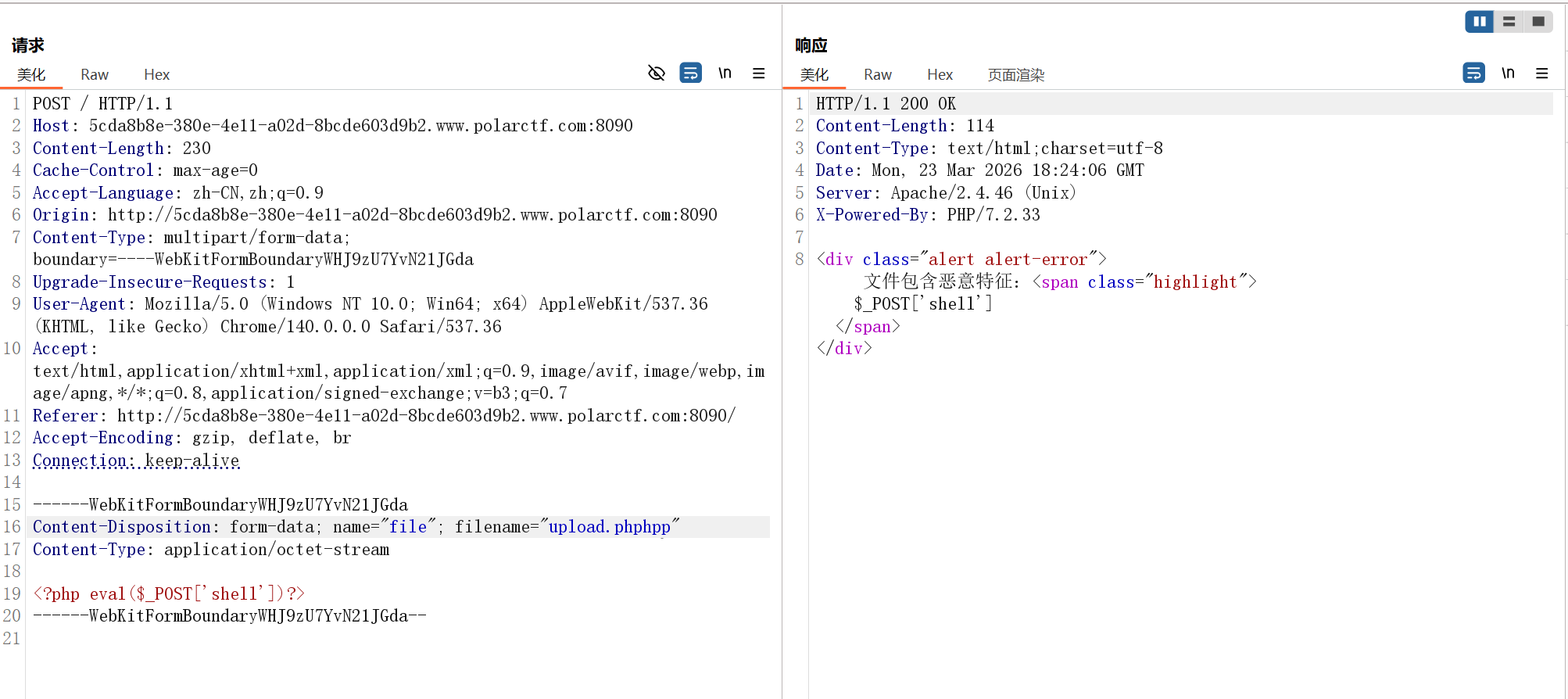This screenshot has width=1568, height=699.
Task: Click the 请求 panel heading
Action: [x=28, y=45]
